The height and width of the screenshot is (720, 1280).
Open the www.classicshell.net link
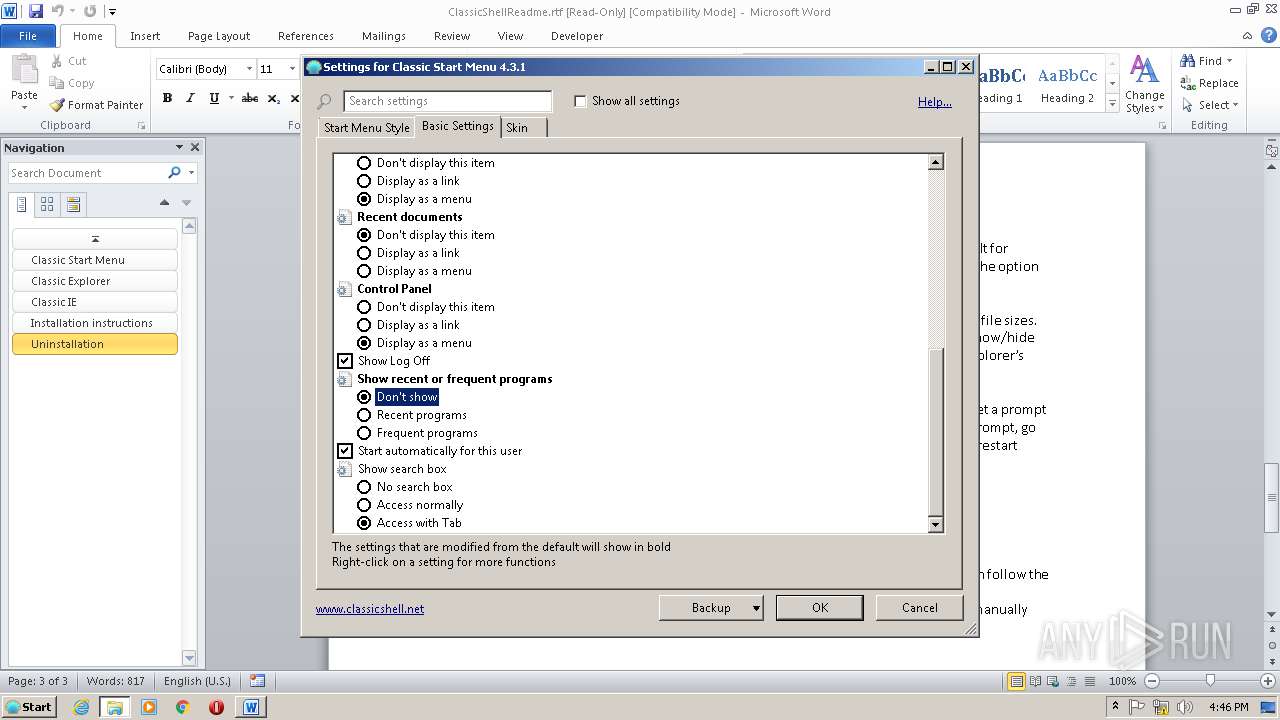[370, 609]
